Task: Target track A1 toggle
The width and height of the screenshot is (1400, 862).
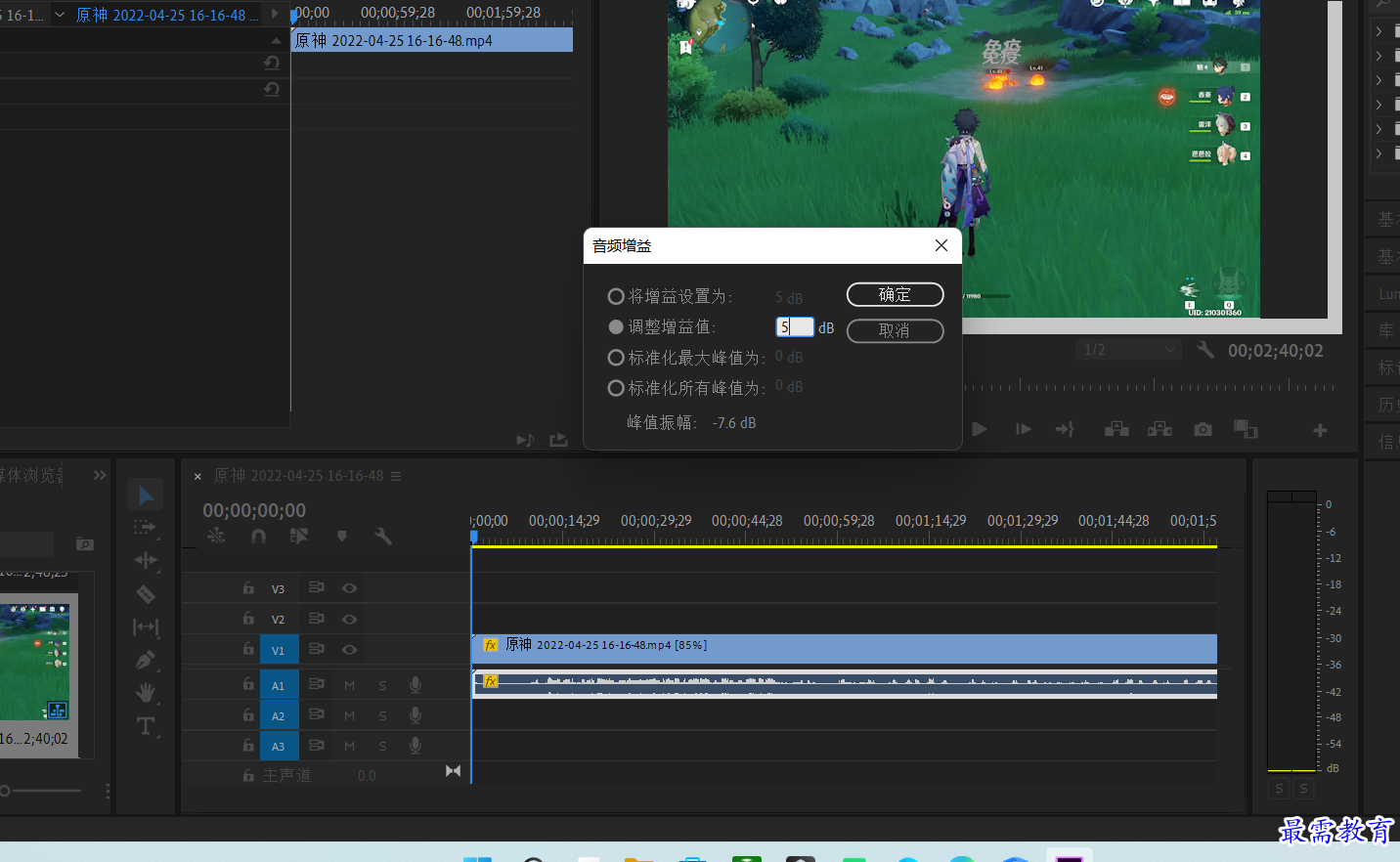Action: click(279, 686)
